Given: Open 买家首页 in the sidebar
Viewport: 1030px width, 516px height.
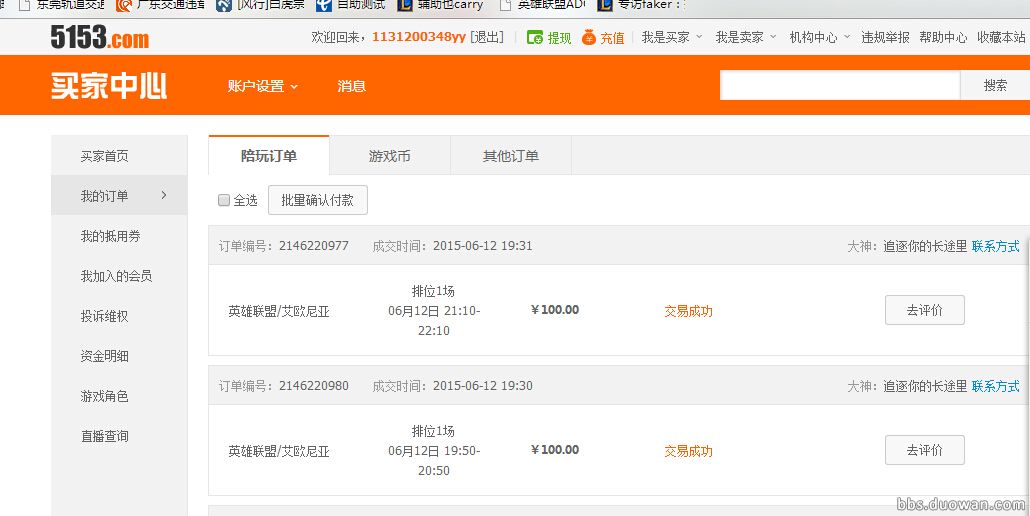Looking at the screenshot, I should tap(104, 156).
